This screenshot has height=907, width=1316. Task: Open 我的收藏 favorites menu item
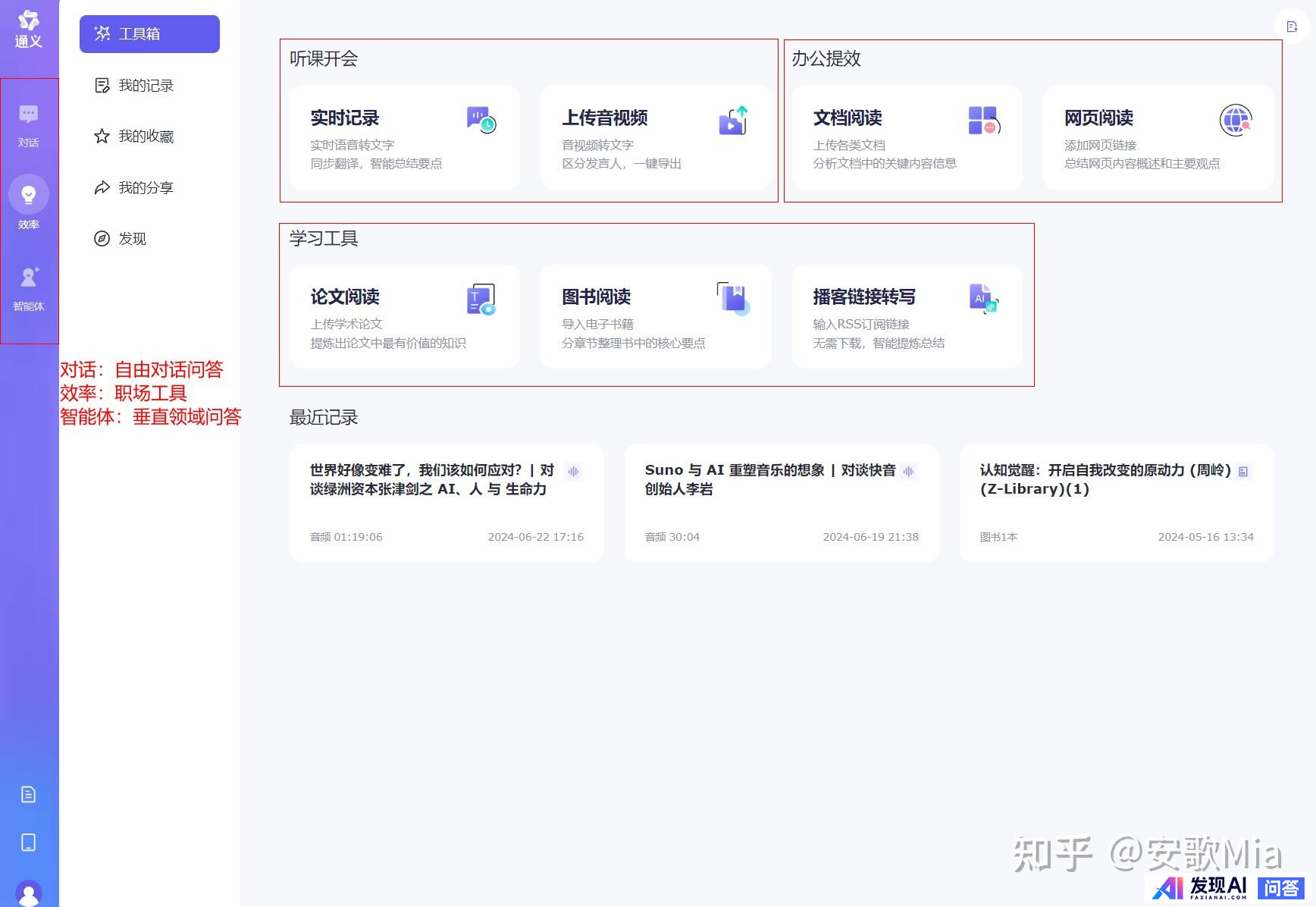point(134,137)
